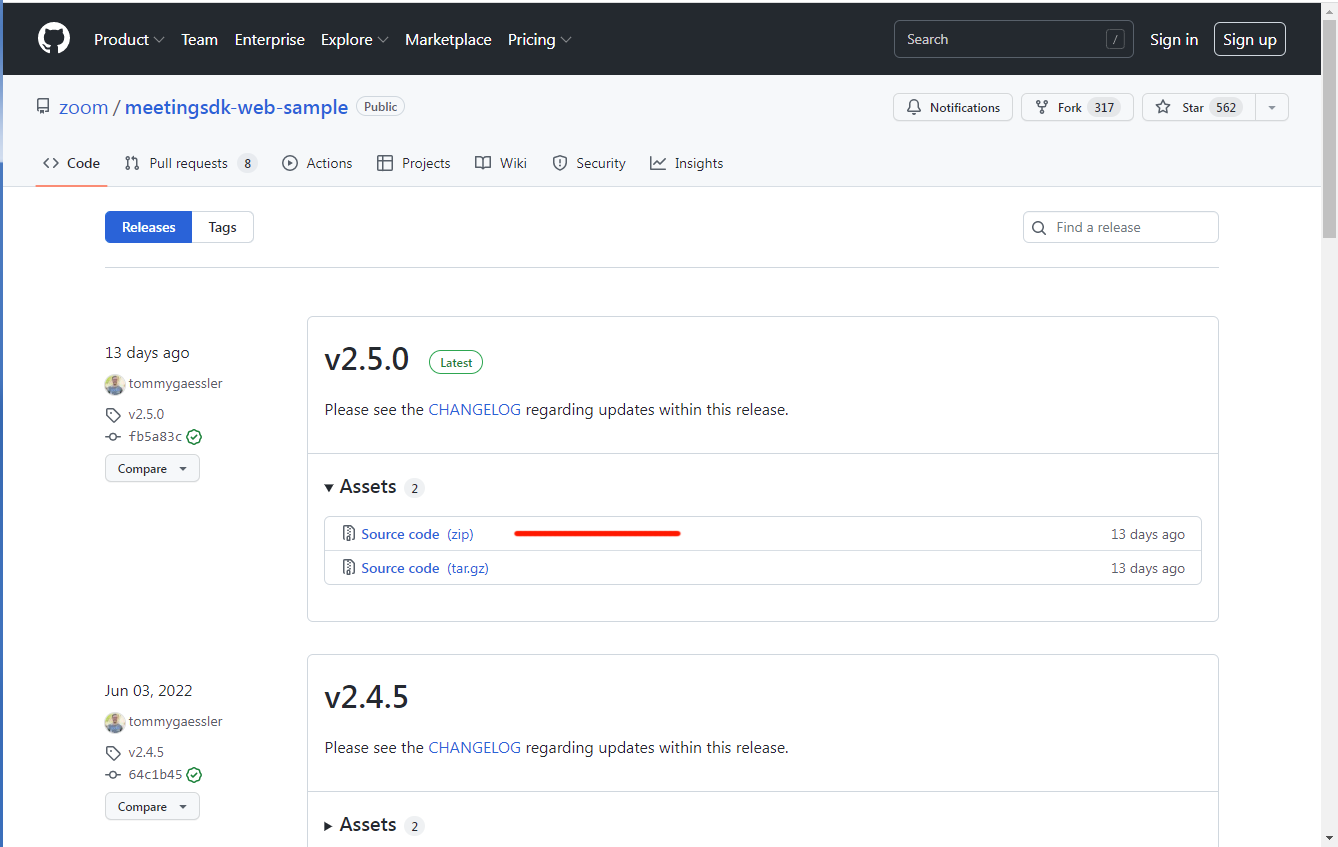
Task: Click the commit icon next to 64c1b45
Action: tap(113, 775)
